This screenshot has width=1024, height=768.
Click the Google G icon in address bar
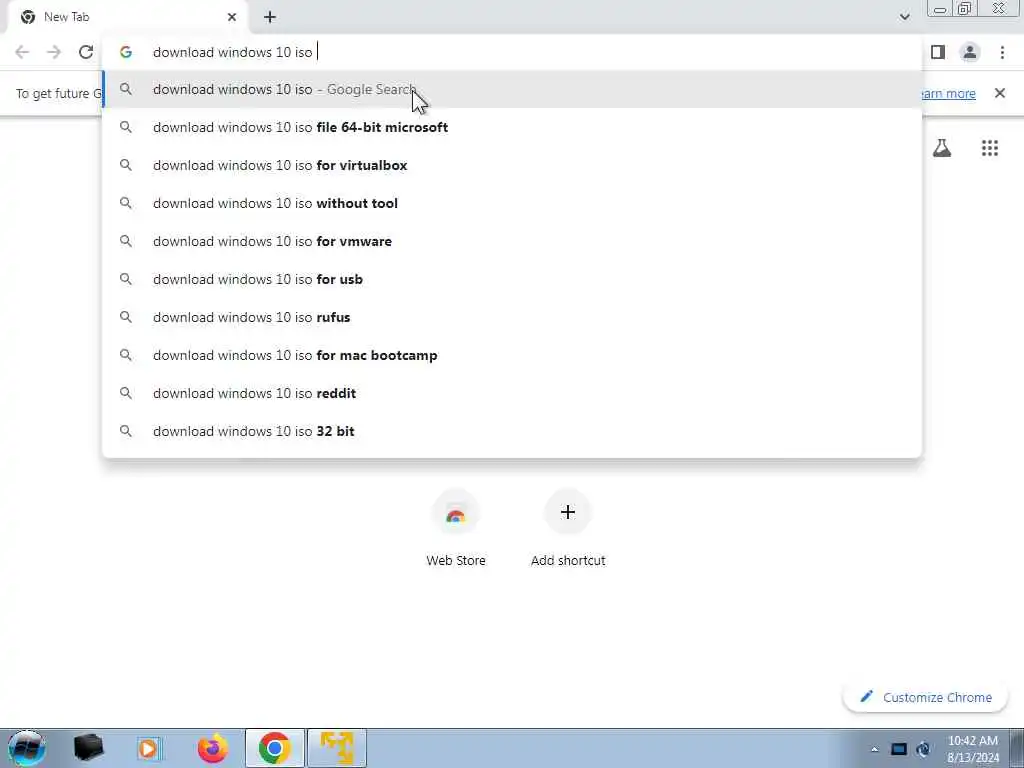126,52
